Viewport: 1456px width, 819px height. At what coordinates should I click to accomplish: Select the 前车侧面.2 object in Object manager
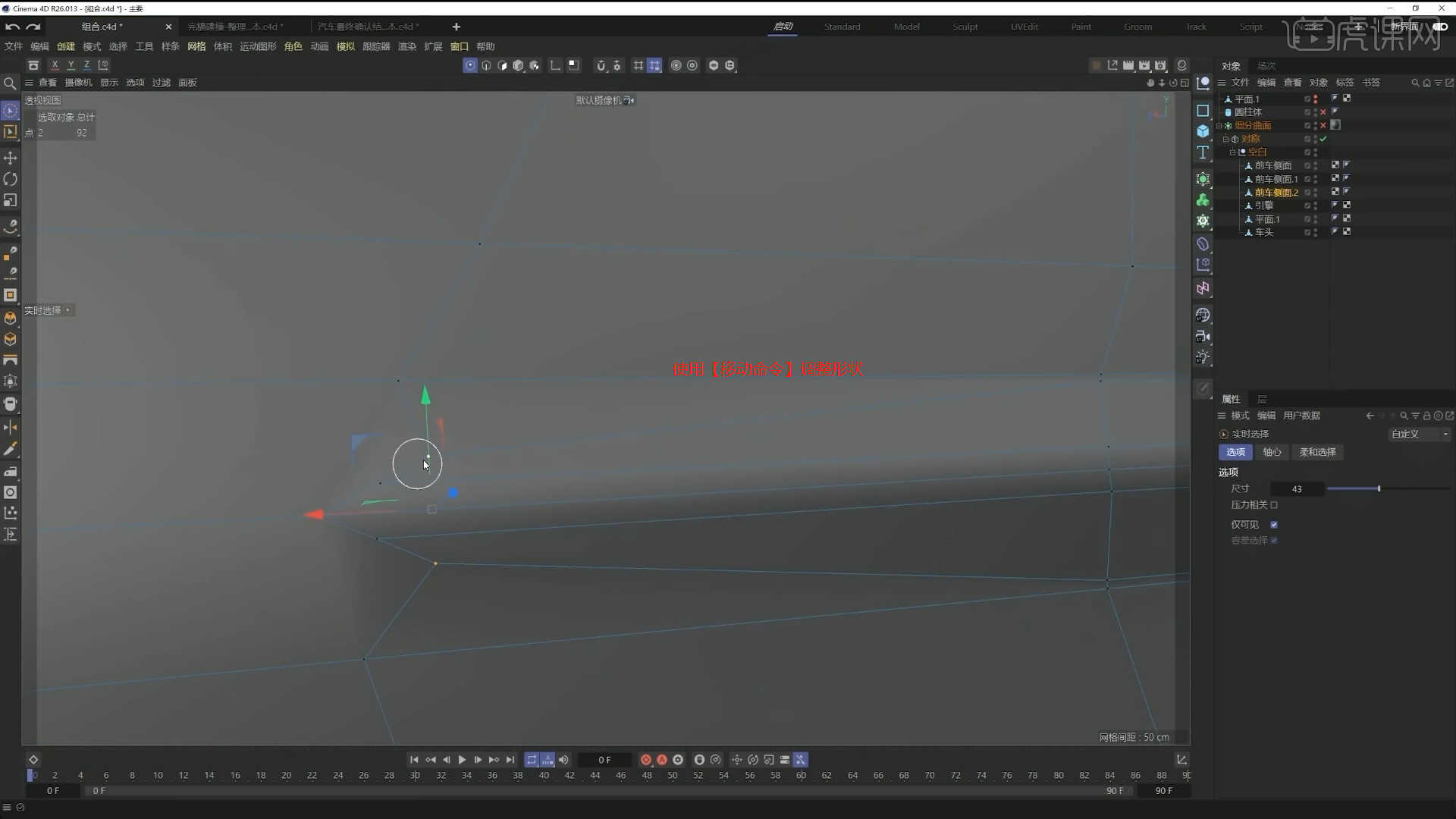[1275, 192]
